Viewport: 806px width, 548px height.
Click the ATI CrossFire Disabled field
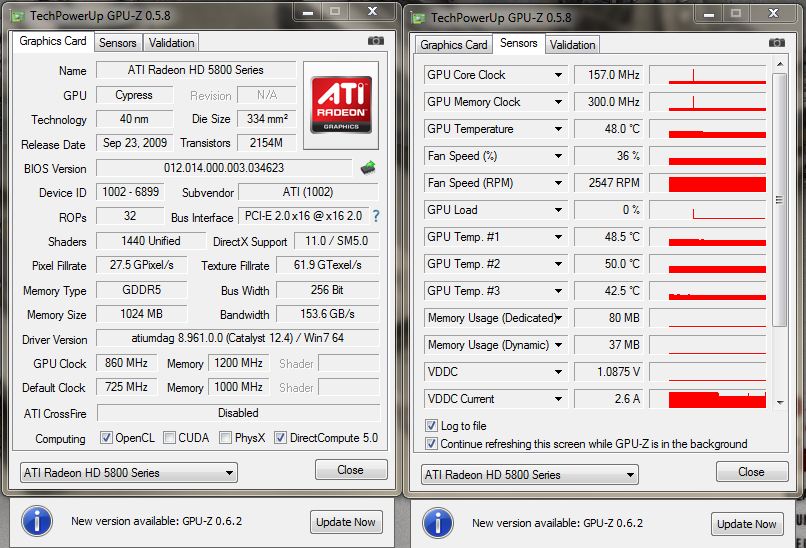[x=239, y=413]
